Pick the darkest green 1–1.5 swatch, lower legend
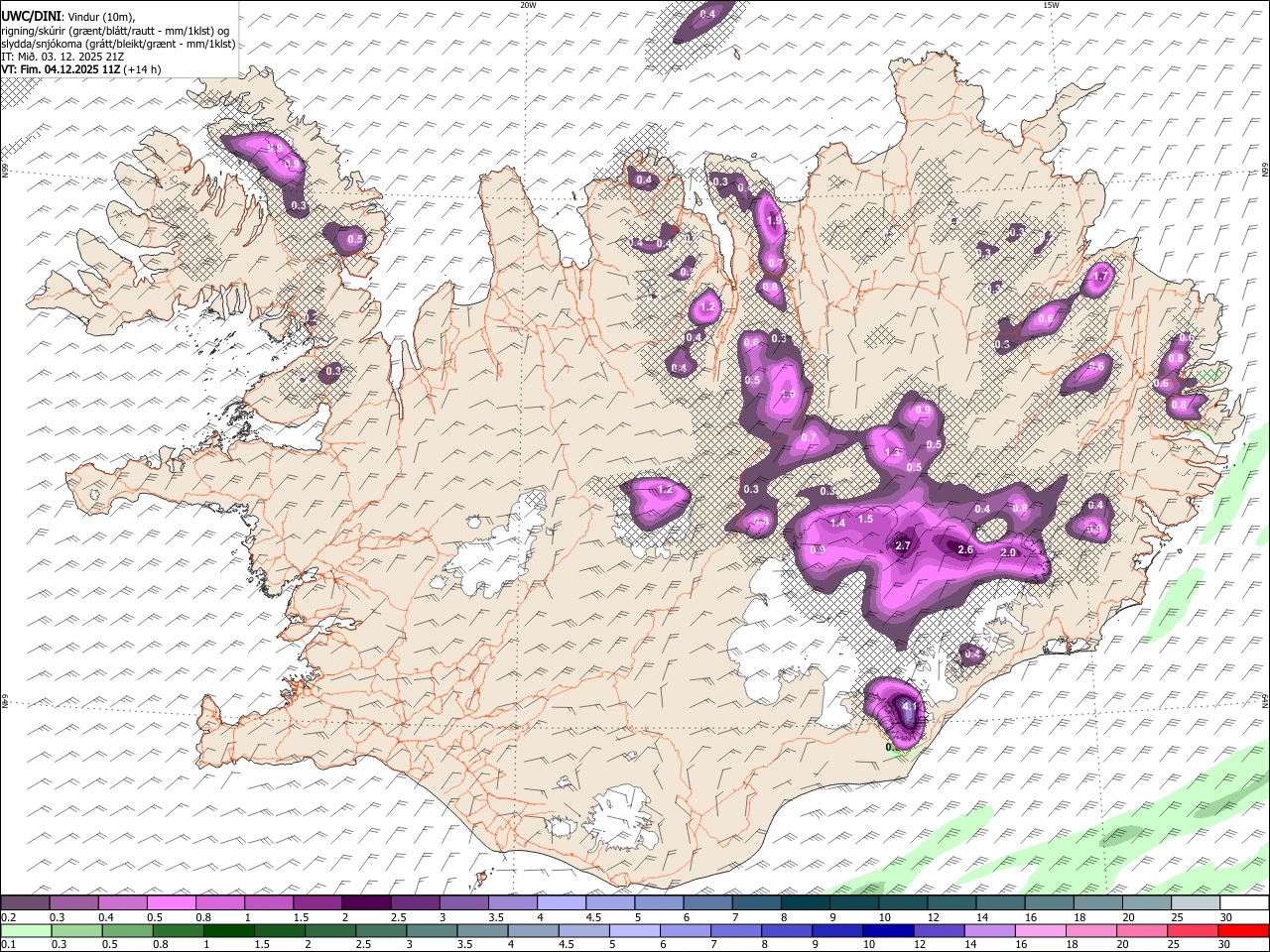1270x952 pixels. pos(228,930)
